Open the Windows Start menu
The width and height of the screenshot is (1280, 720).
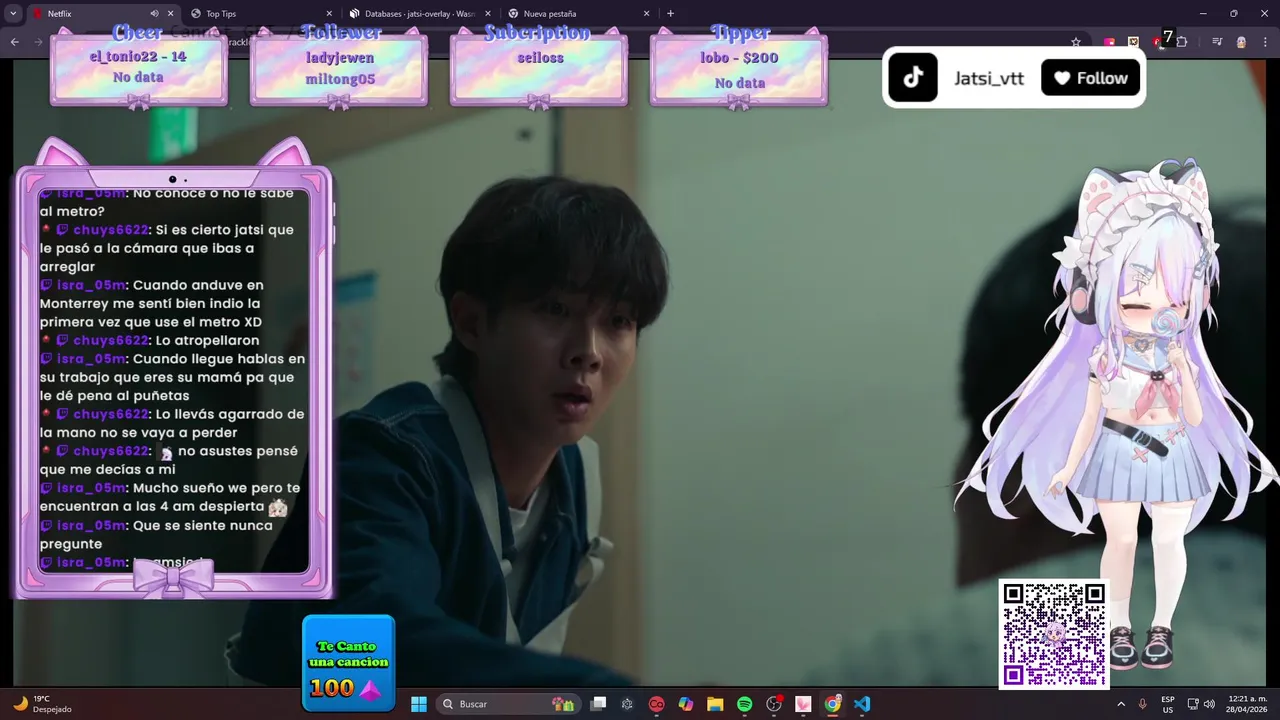point(419,704)
